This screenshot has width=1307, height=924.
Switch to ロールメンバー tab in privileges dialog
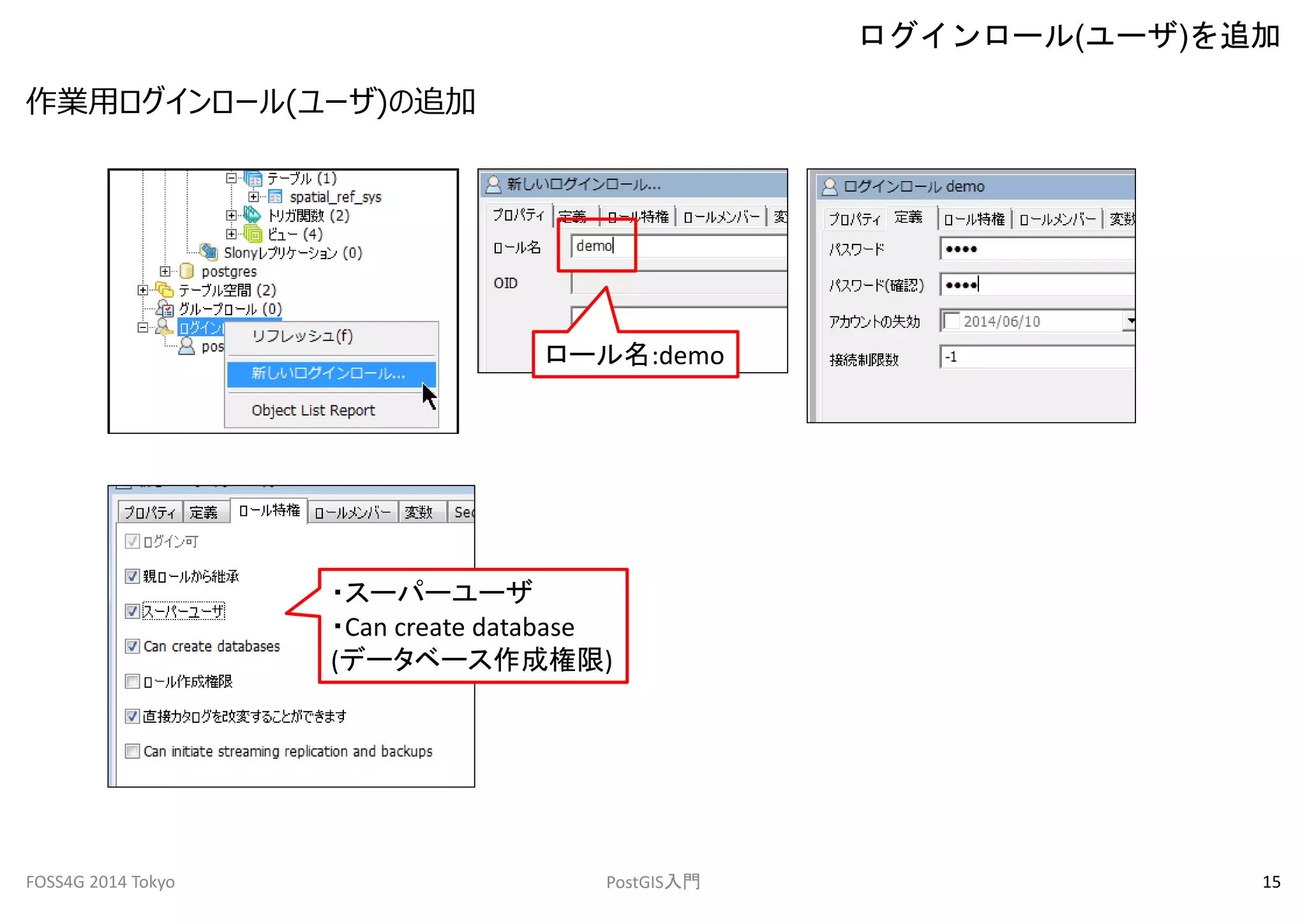[x=353, y=512]
